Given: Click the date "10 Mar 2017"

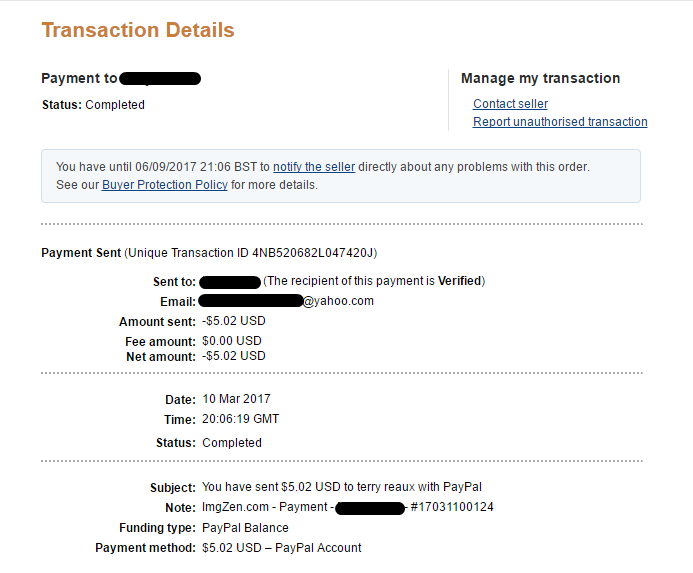Looking at the screenshot, I should point(236,400).
